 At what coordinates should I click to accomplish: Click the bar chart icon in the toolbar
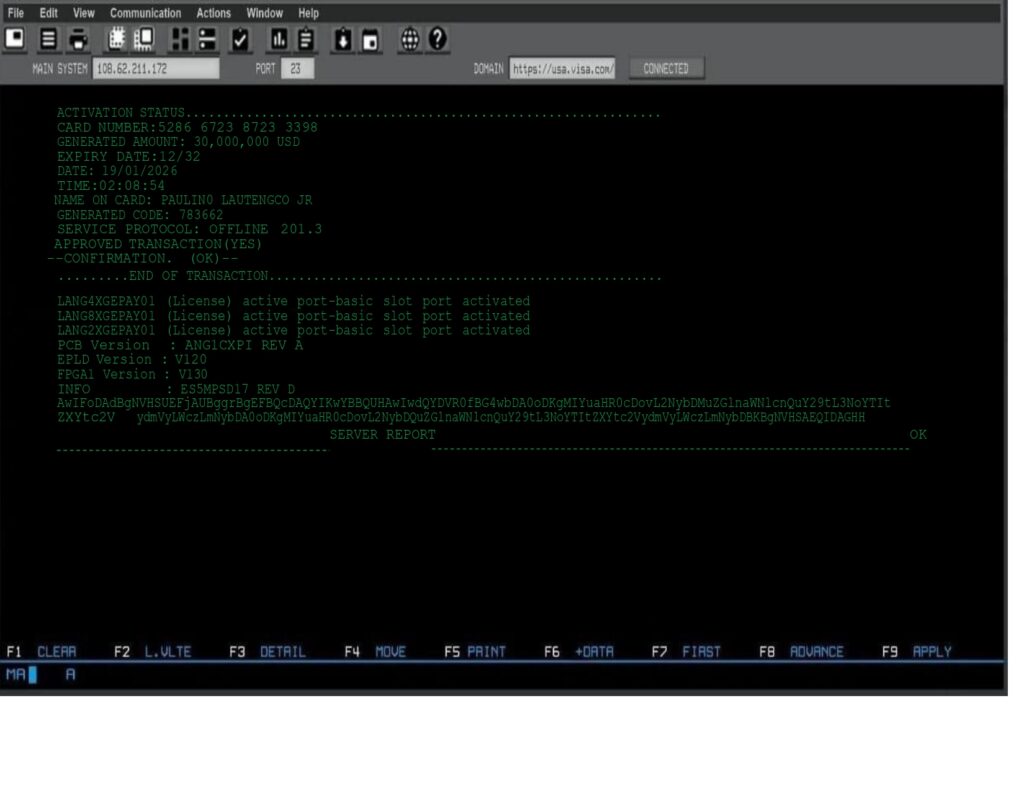pos(279,39)
